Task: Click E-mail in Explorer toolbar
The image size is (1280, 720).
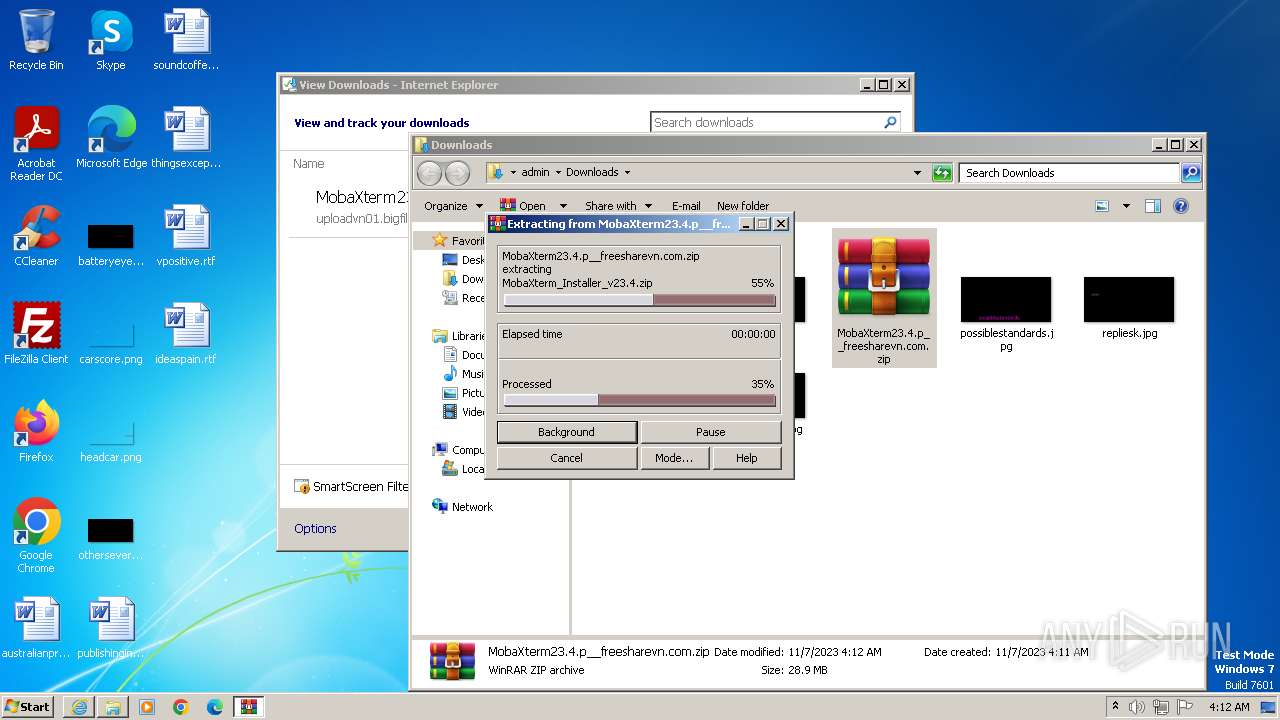Action: coord(686,206)
